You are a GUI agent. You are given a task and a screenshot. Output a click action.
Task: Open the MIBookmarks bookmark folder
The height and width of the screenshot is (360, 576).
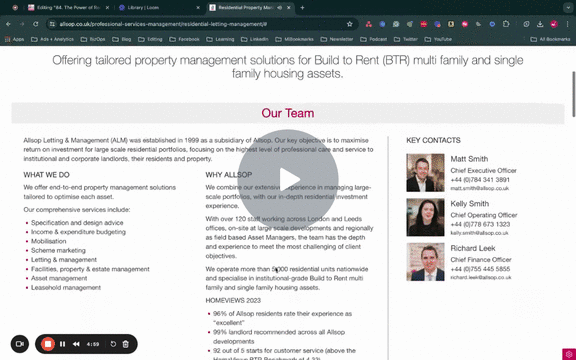(x=295, y=39)
